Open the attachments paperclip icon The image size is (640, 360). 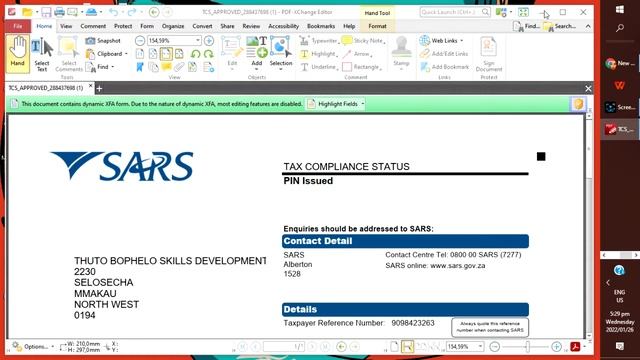point(179,67)
